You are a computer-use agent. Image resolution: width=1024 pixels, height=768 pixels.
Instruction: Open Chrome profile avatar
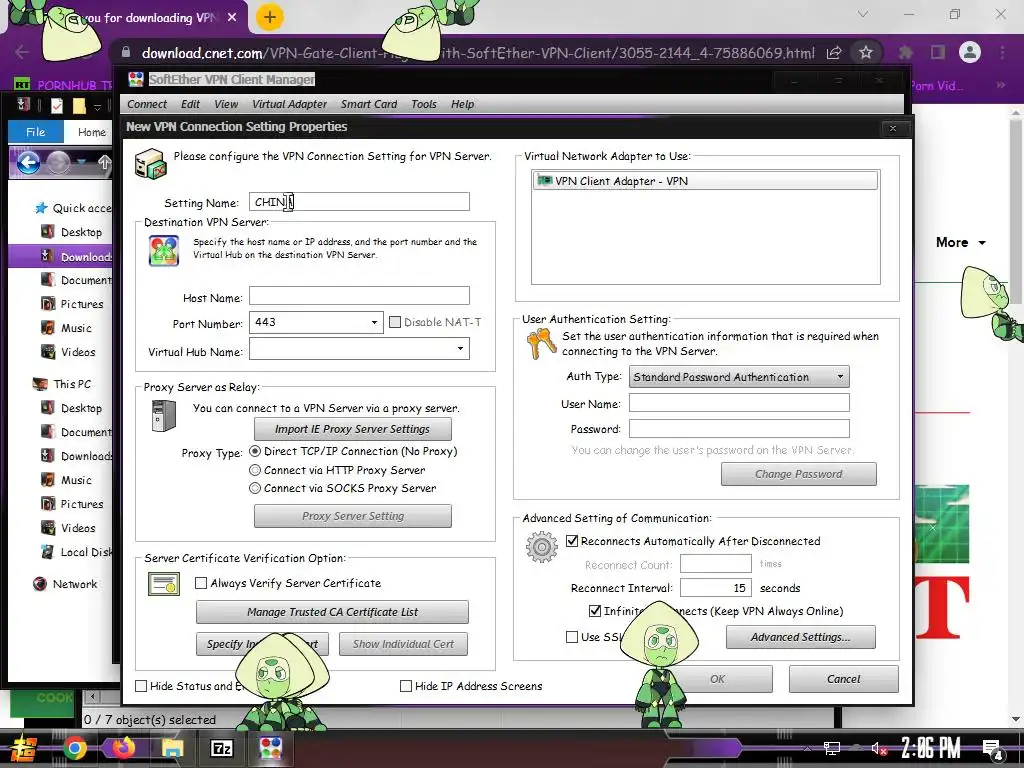970,52
